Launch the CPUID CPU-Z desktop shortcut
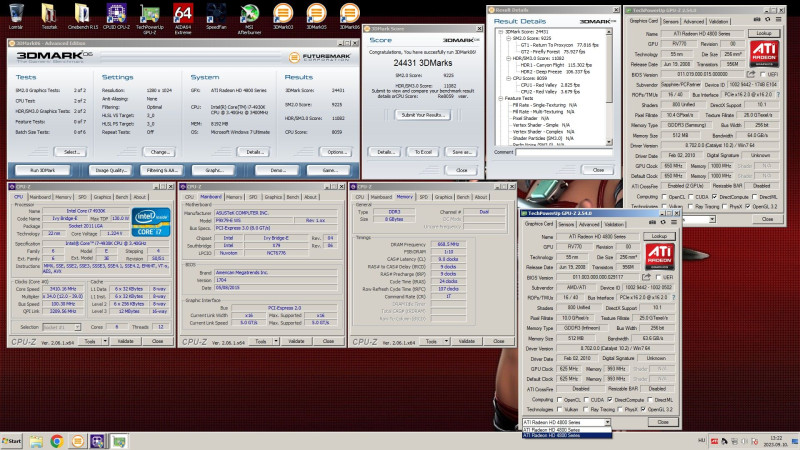 (116, 16)
